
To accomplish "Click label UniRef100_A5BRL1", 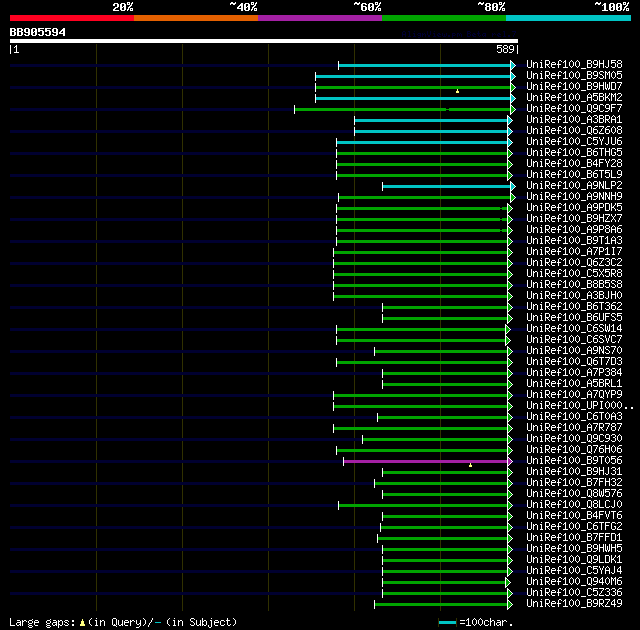I will (574, 384).
